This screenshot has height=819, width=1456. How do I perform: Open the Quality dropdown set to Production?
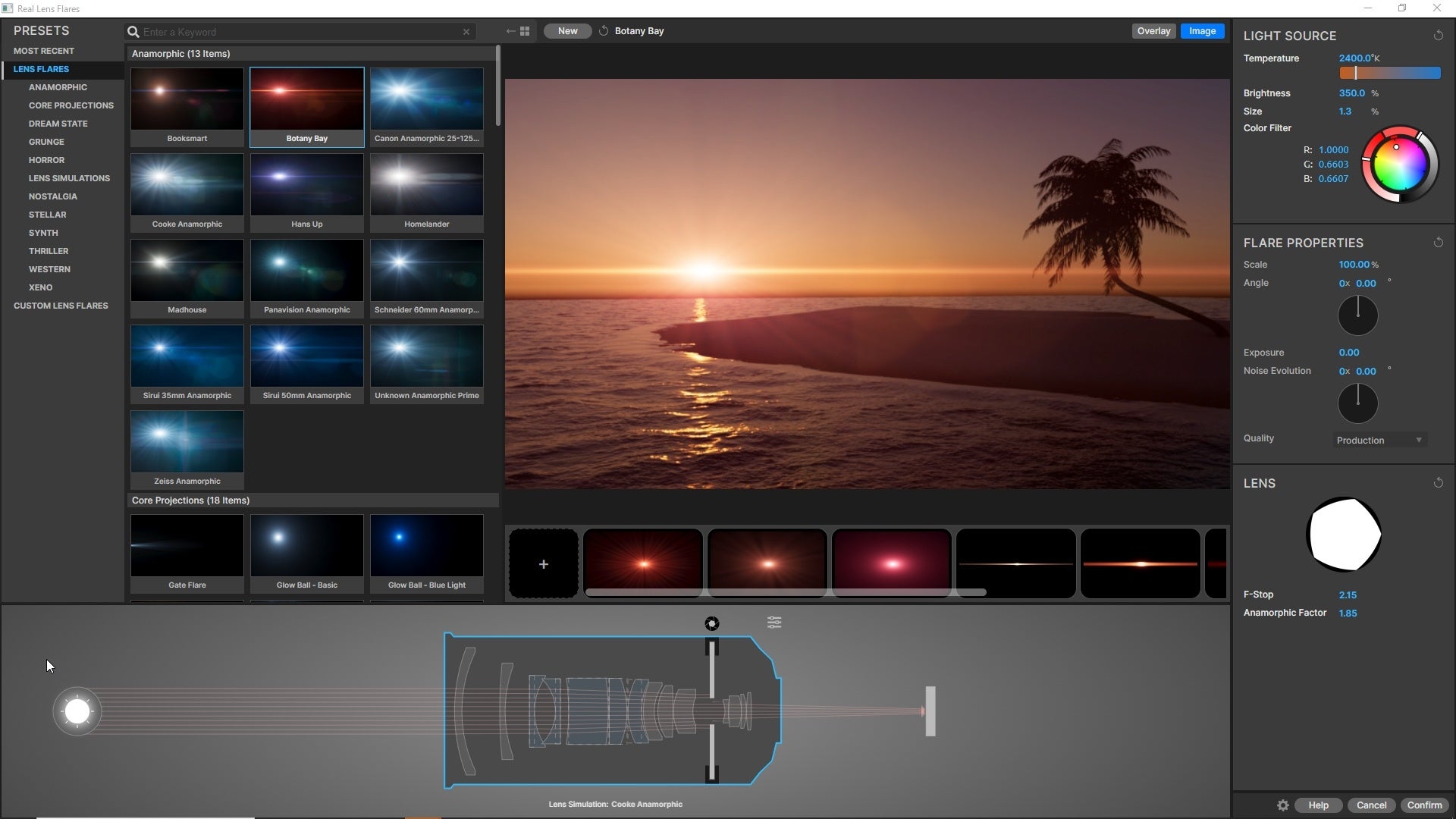[1379, 440]
